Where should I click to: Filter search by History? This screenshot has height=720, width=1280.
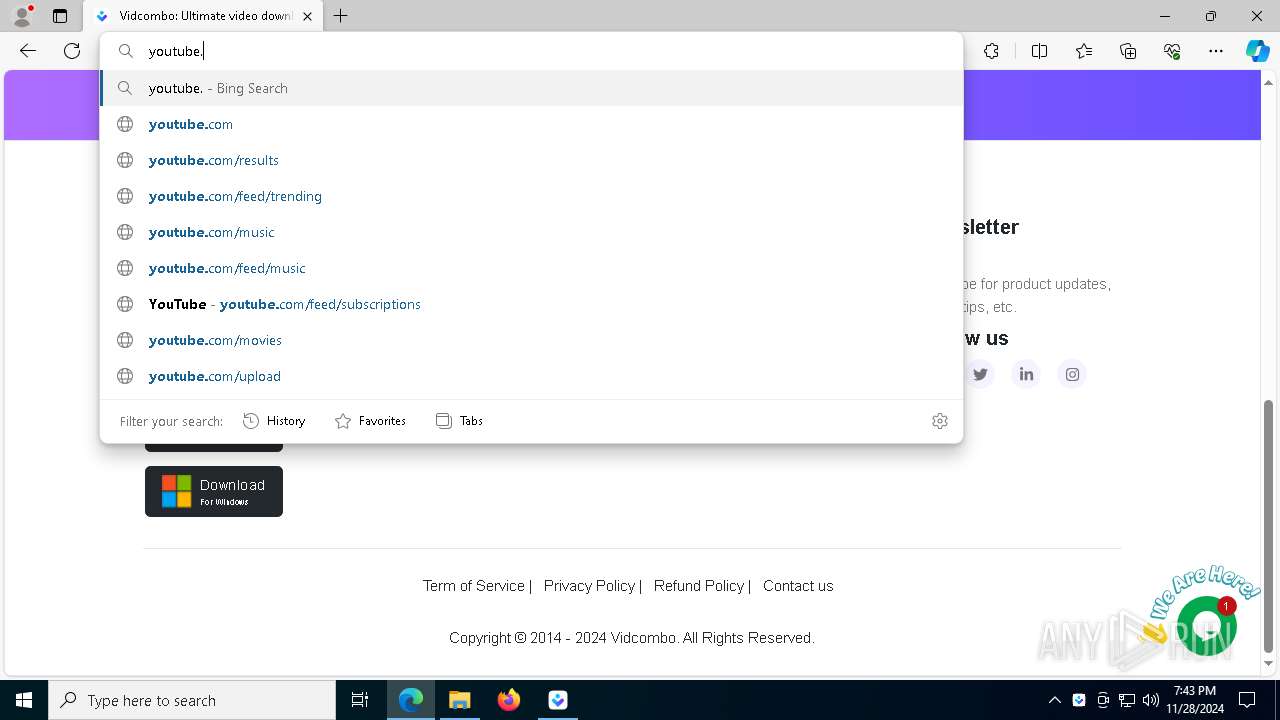(x=274, y=421)
